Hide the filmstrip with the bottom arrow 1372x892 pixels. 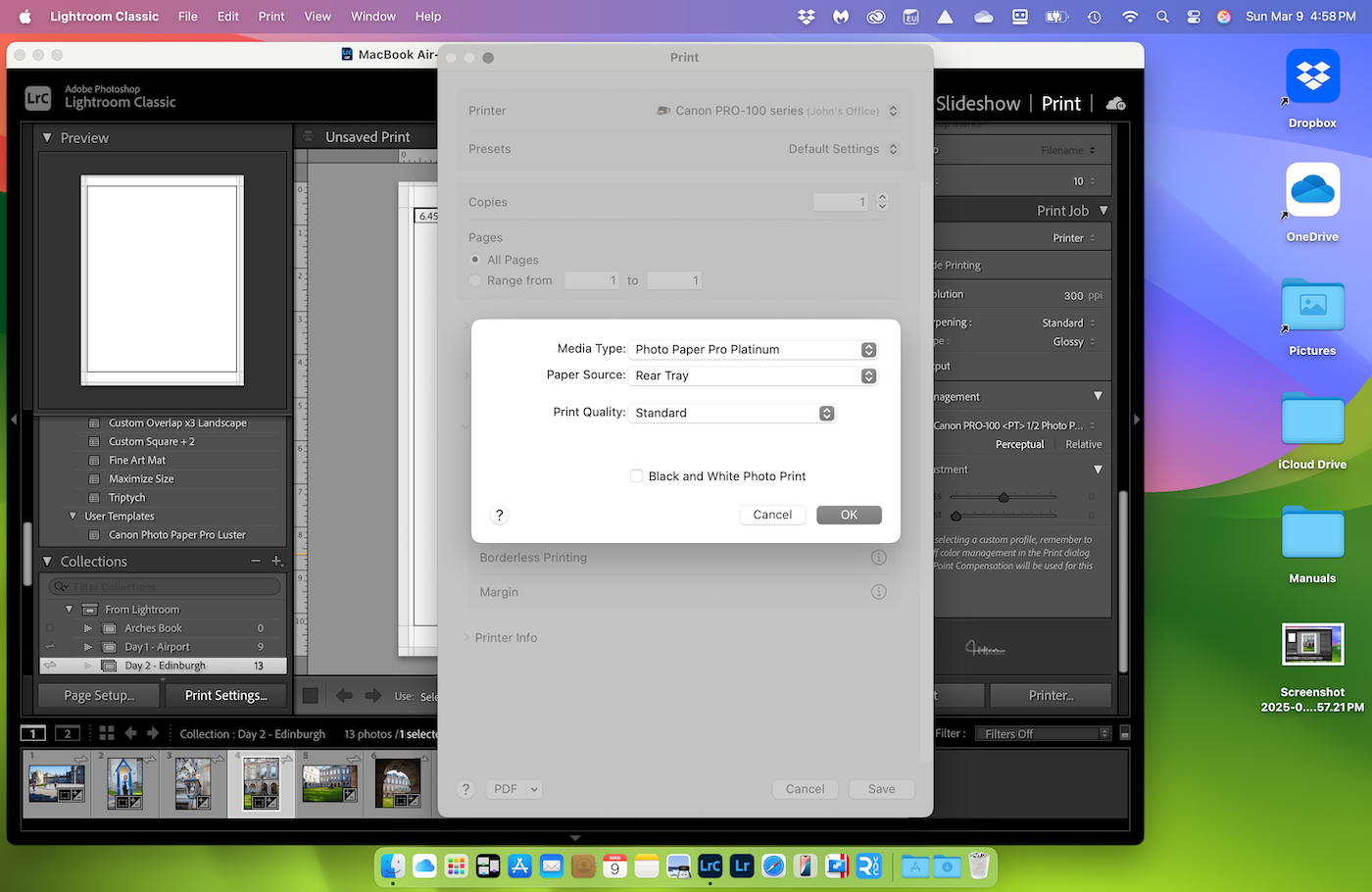click(575, 838)
